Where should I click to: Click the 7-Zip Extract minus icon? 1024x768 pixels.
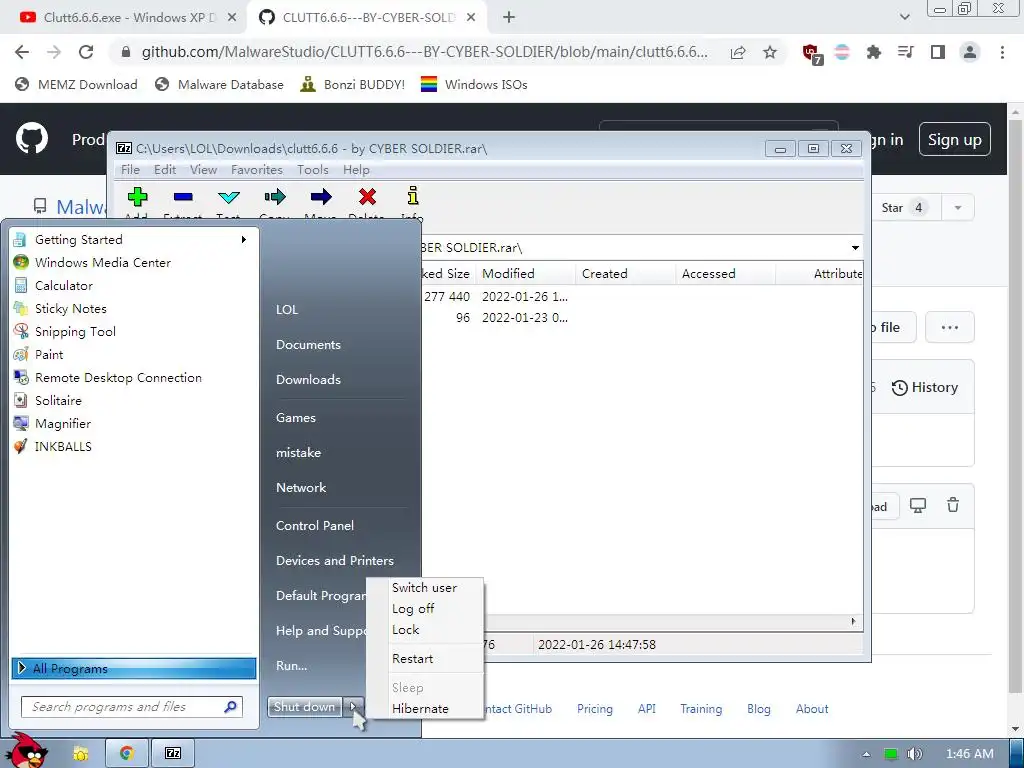coord(184,197)
